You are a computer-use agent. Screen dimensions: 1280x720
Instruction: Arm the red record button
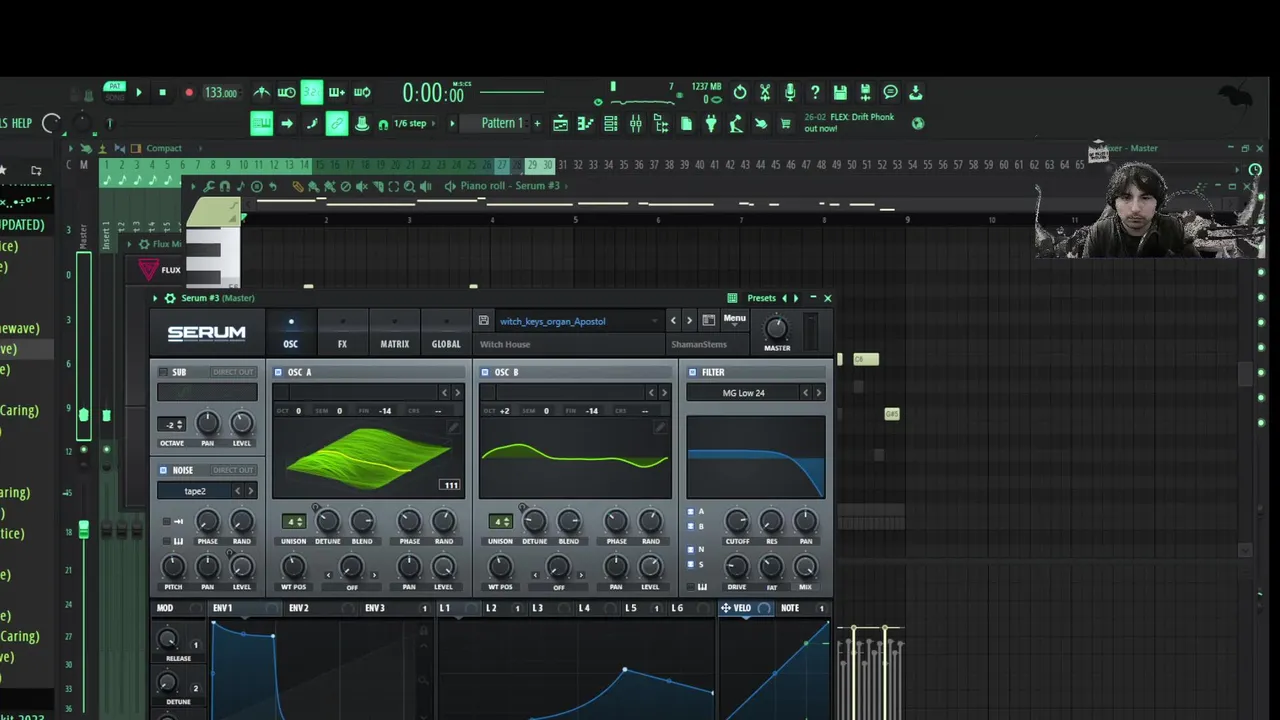point(188,93)
